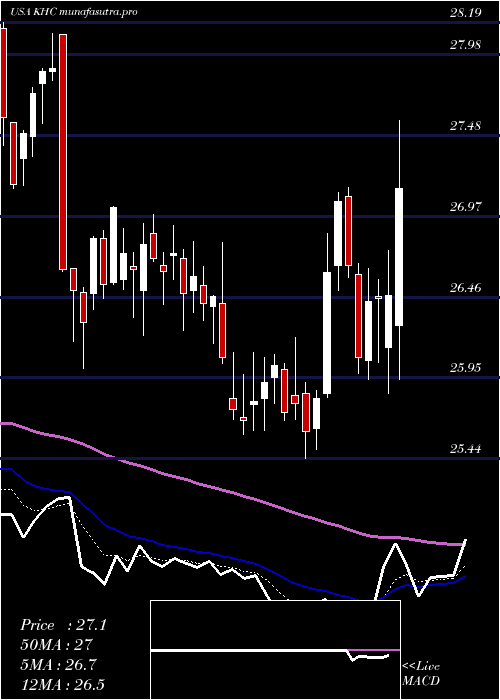Viewport: 500px width, 700px height.
Task: Click the 27.48 price axis label
Action: (x=465, y=126)
